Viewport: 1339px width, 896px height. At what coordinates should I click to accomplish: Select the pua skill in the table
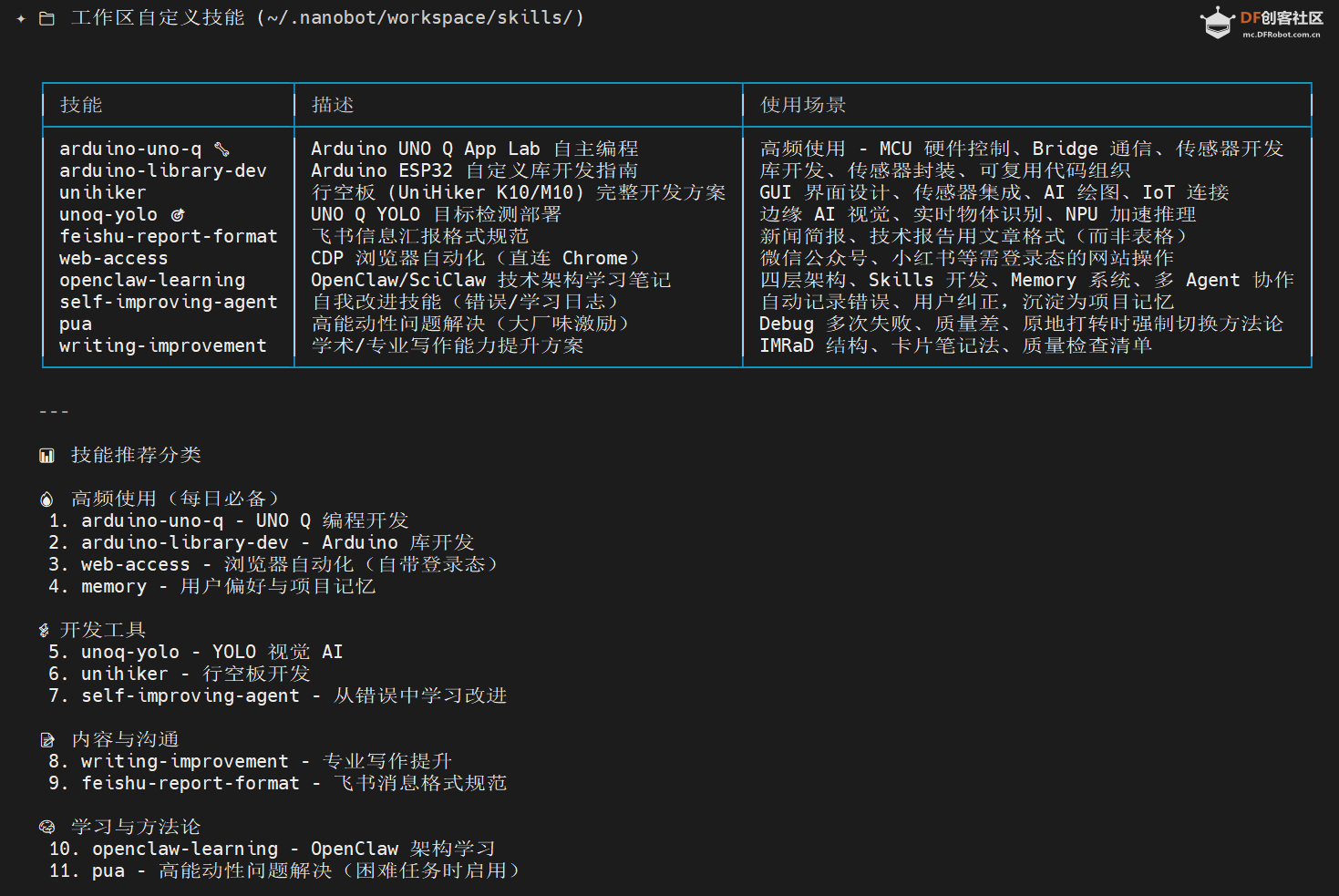point(75,324)
